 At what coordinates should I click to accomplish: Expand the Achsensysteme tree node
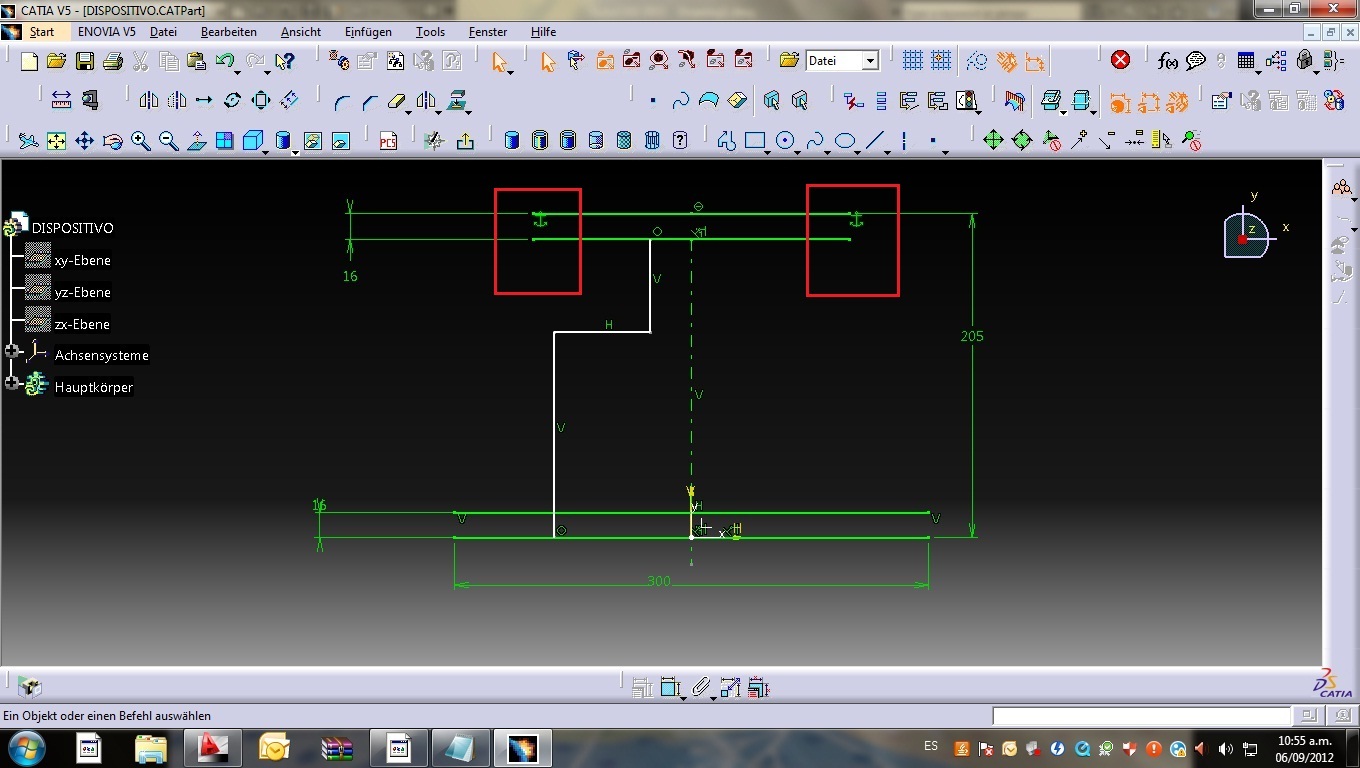tap(13, 352)
